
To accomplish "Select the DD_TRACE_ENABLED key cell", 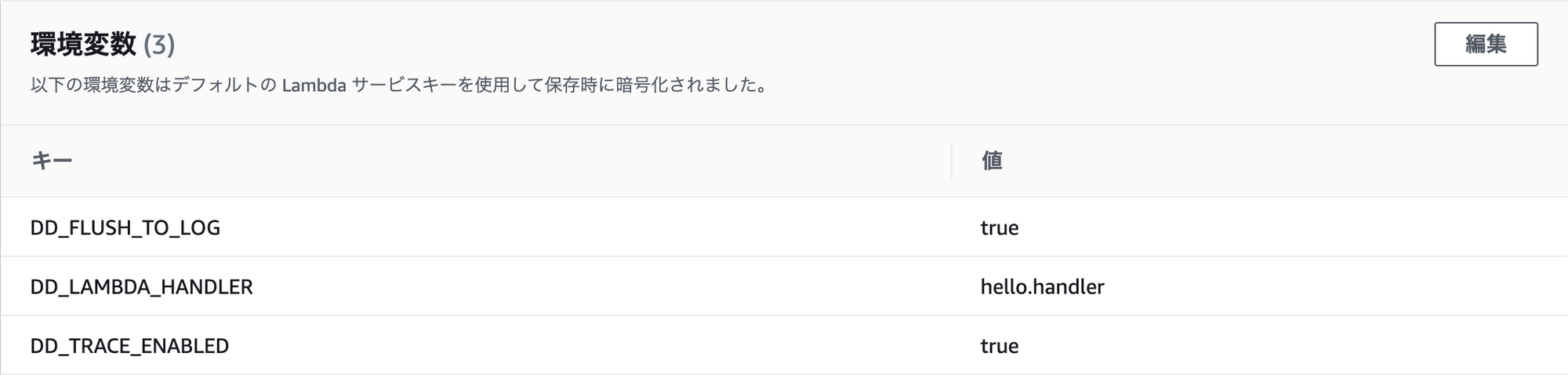I will 129,346.
